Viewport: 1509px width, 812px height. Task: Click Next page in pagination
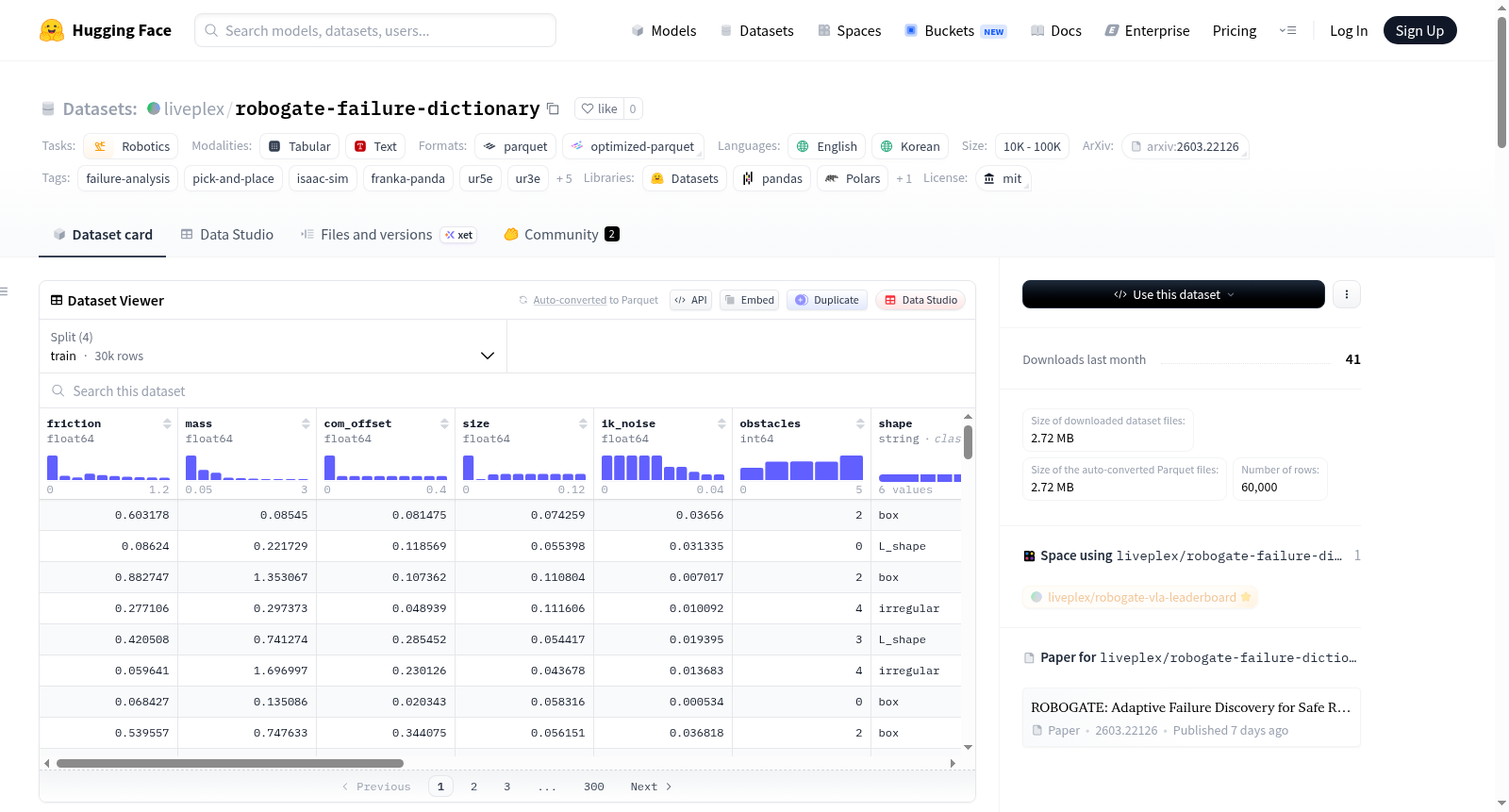point(651,787)
